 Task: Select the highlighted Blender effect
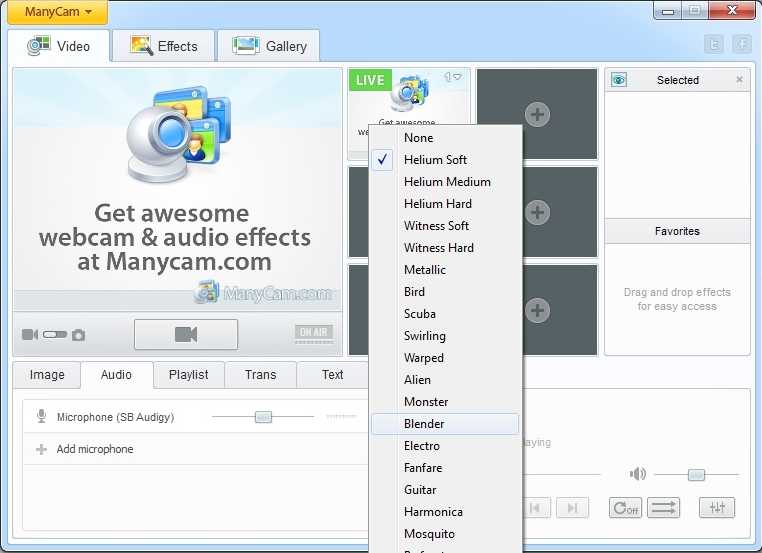pyautogui.click(x=445, y=424)
